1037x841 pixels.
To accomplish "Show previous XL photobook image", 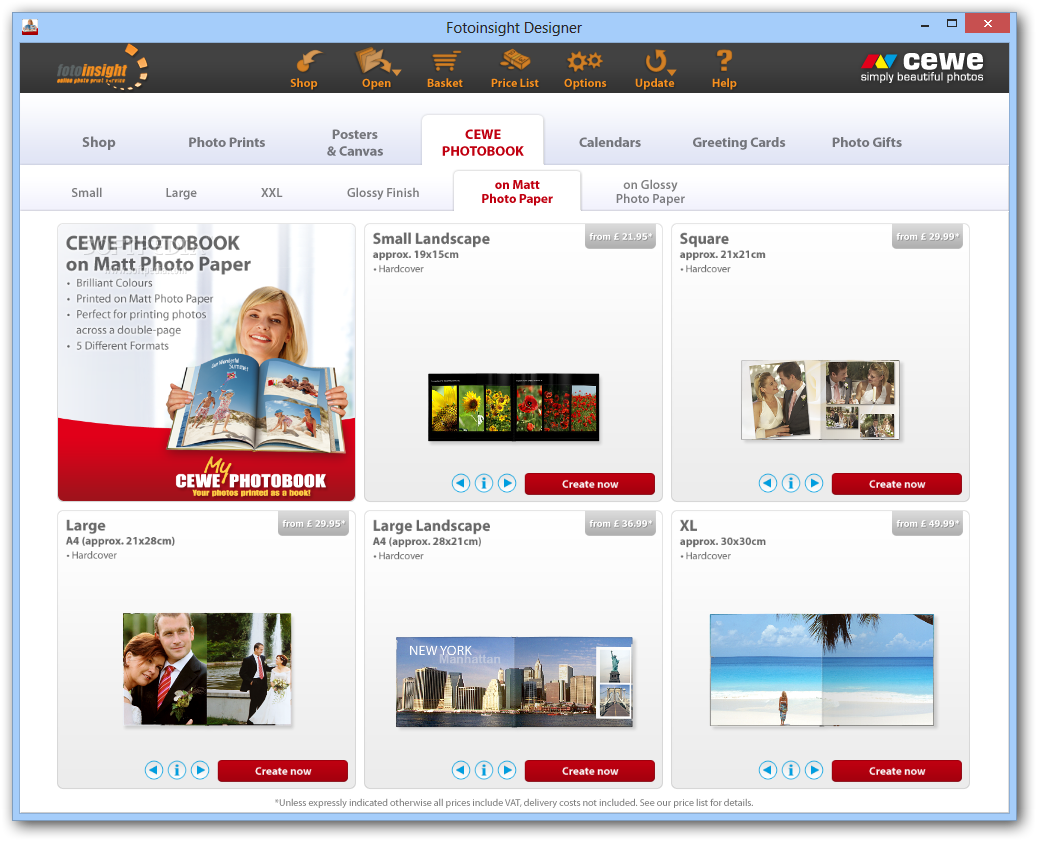I will [x=768, y=770].
